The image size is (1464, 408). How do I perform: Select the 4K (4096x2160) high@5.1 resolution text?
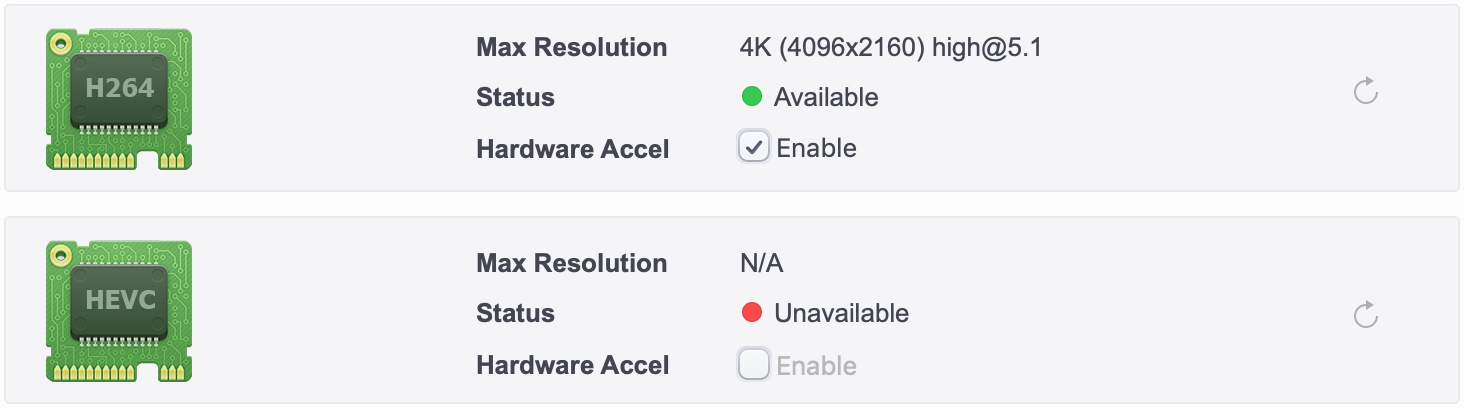(891, 47)
